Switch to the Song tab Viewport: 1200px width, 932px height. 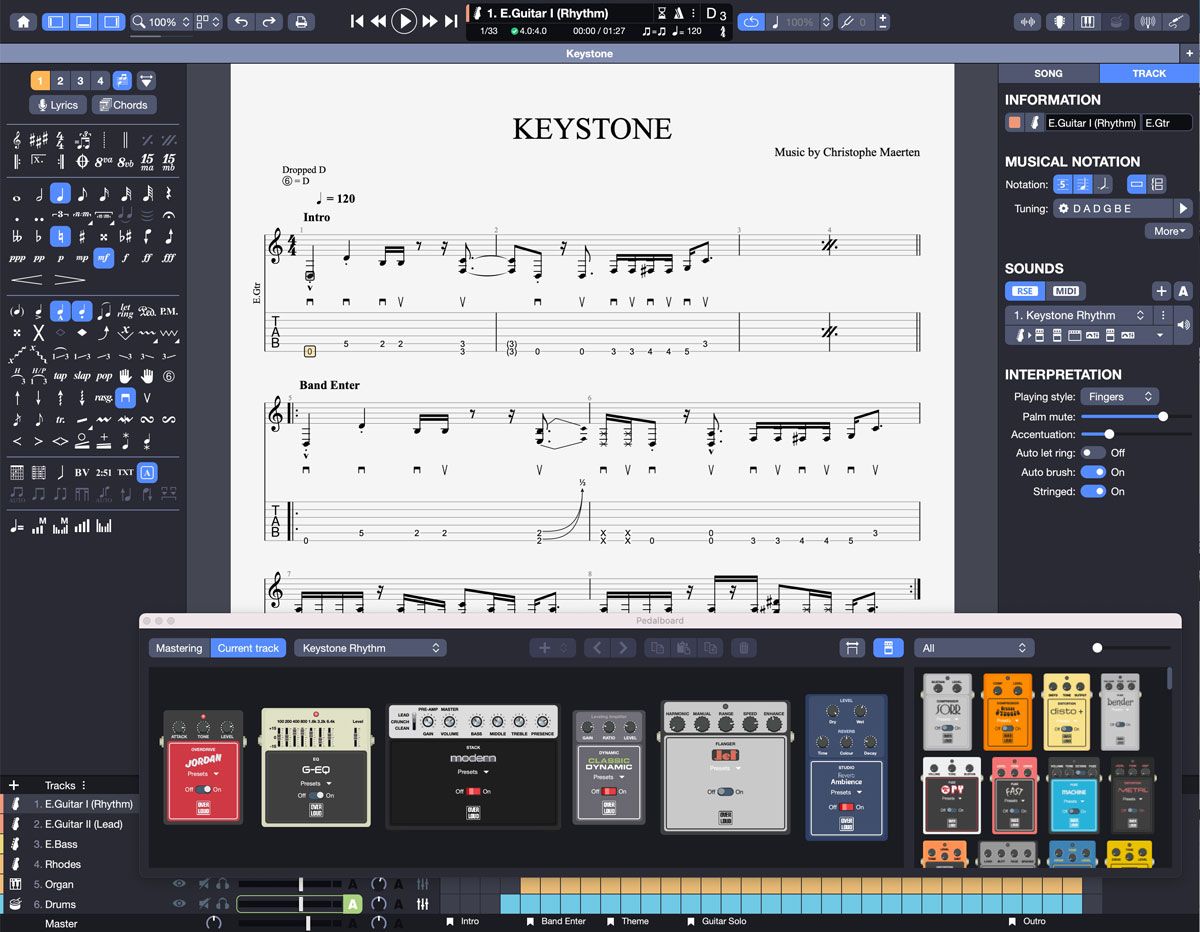[1049, 73]
